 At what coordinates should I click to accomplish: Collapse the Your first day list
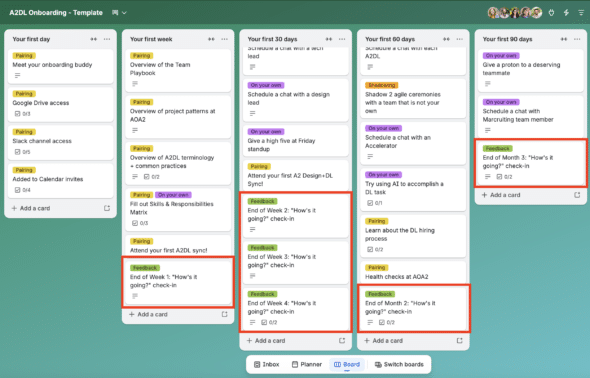point(93,39)
